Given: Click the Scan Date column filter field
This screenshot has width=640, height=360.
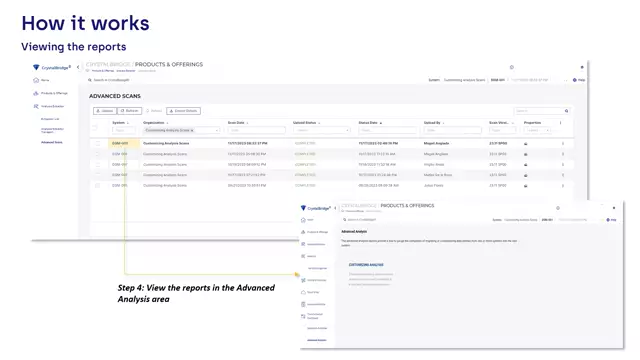Looking at the screenshot, I should 256,130.
